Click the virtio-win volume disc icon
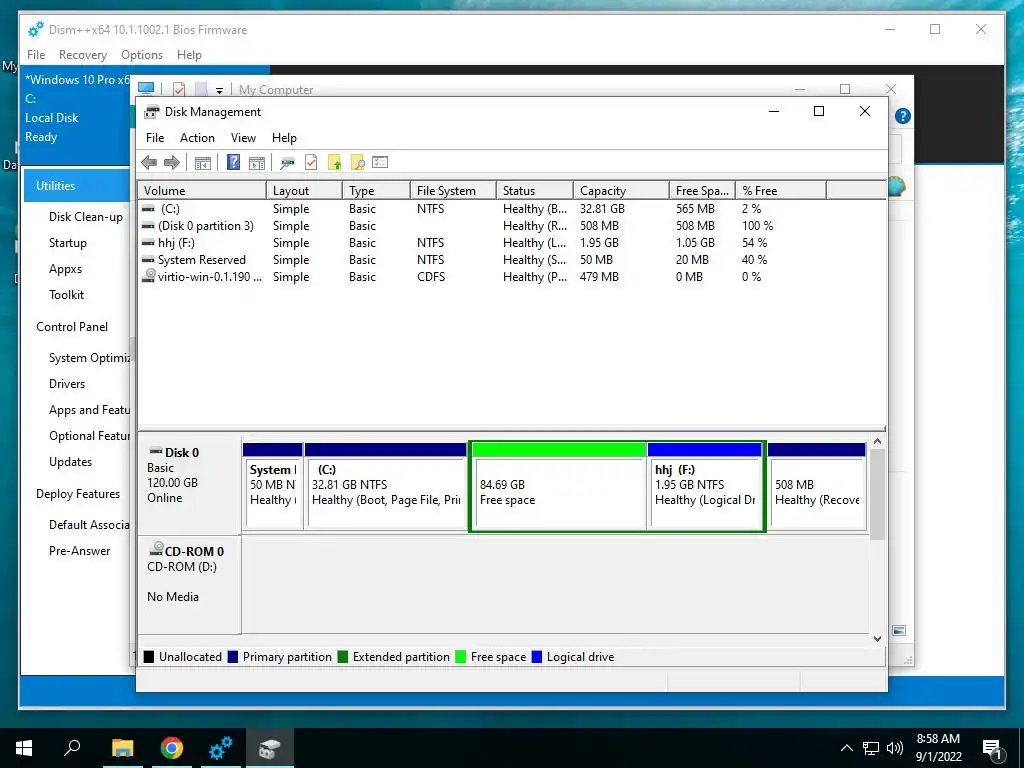This screenshot has width=1024, height=768. (150, 276)
